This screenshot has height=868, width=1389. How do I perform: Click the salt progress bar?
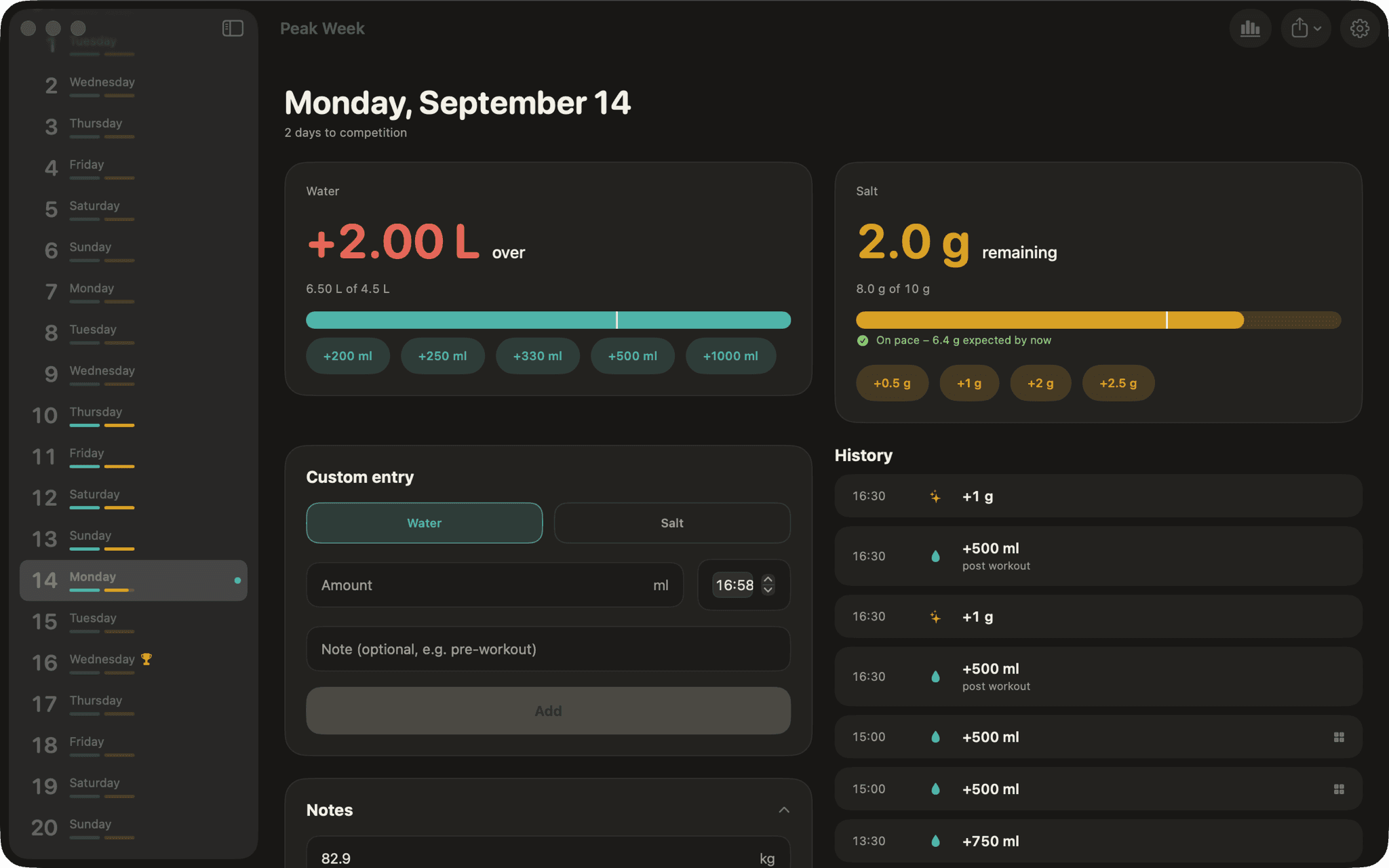pos(1098,320)
